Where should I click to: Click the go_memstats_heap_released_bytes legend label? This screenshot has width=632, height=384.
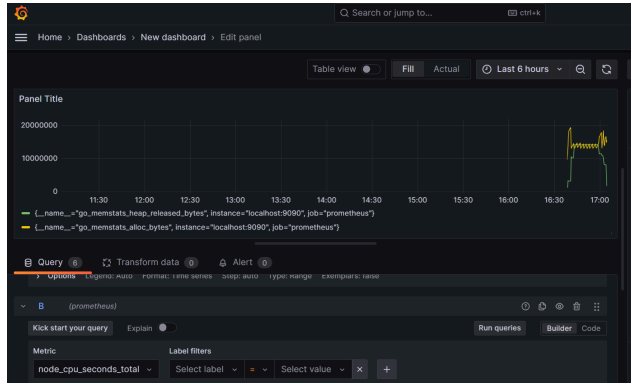[204, 213]
